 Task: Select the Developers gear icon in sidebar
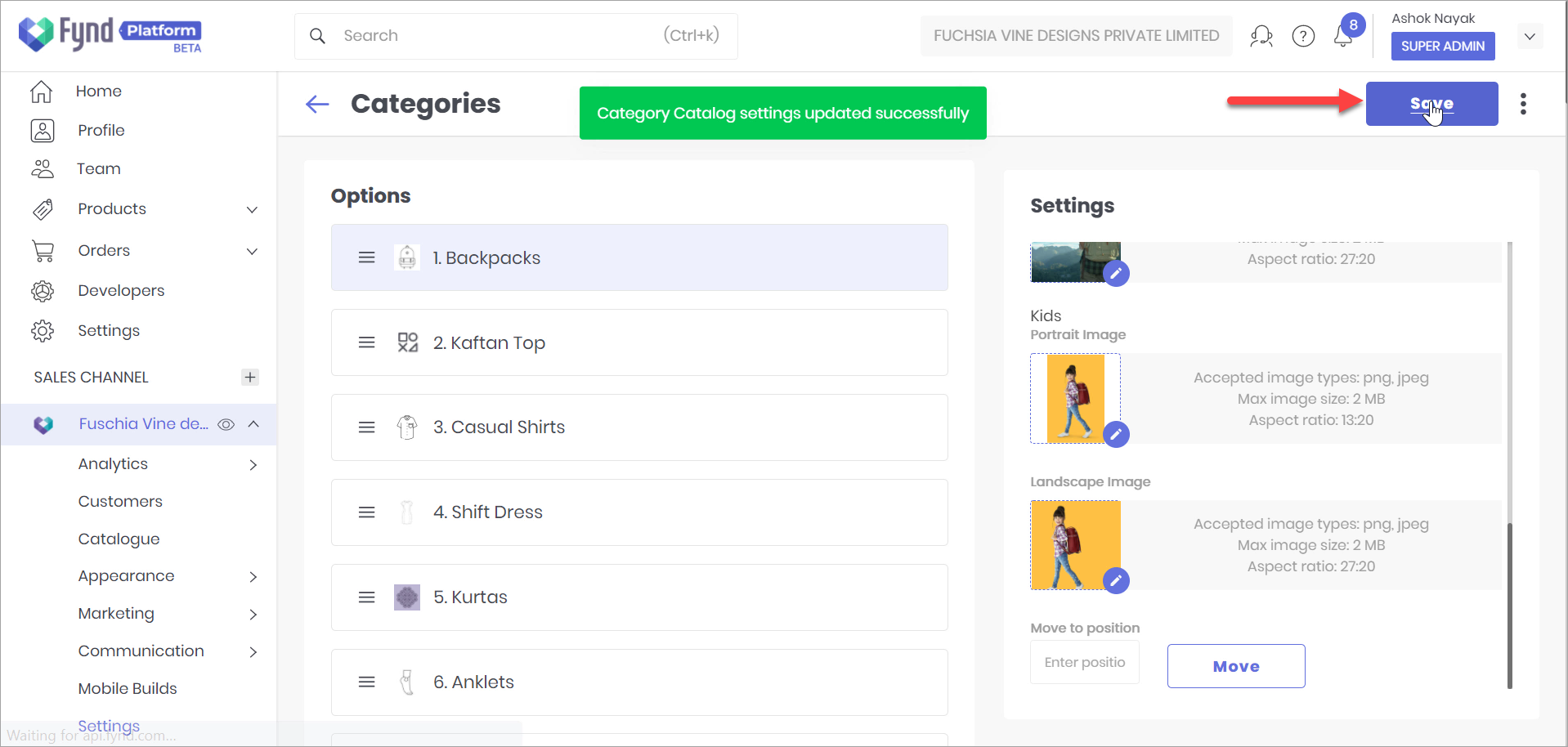coord(43,290)
